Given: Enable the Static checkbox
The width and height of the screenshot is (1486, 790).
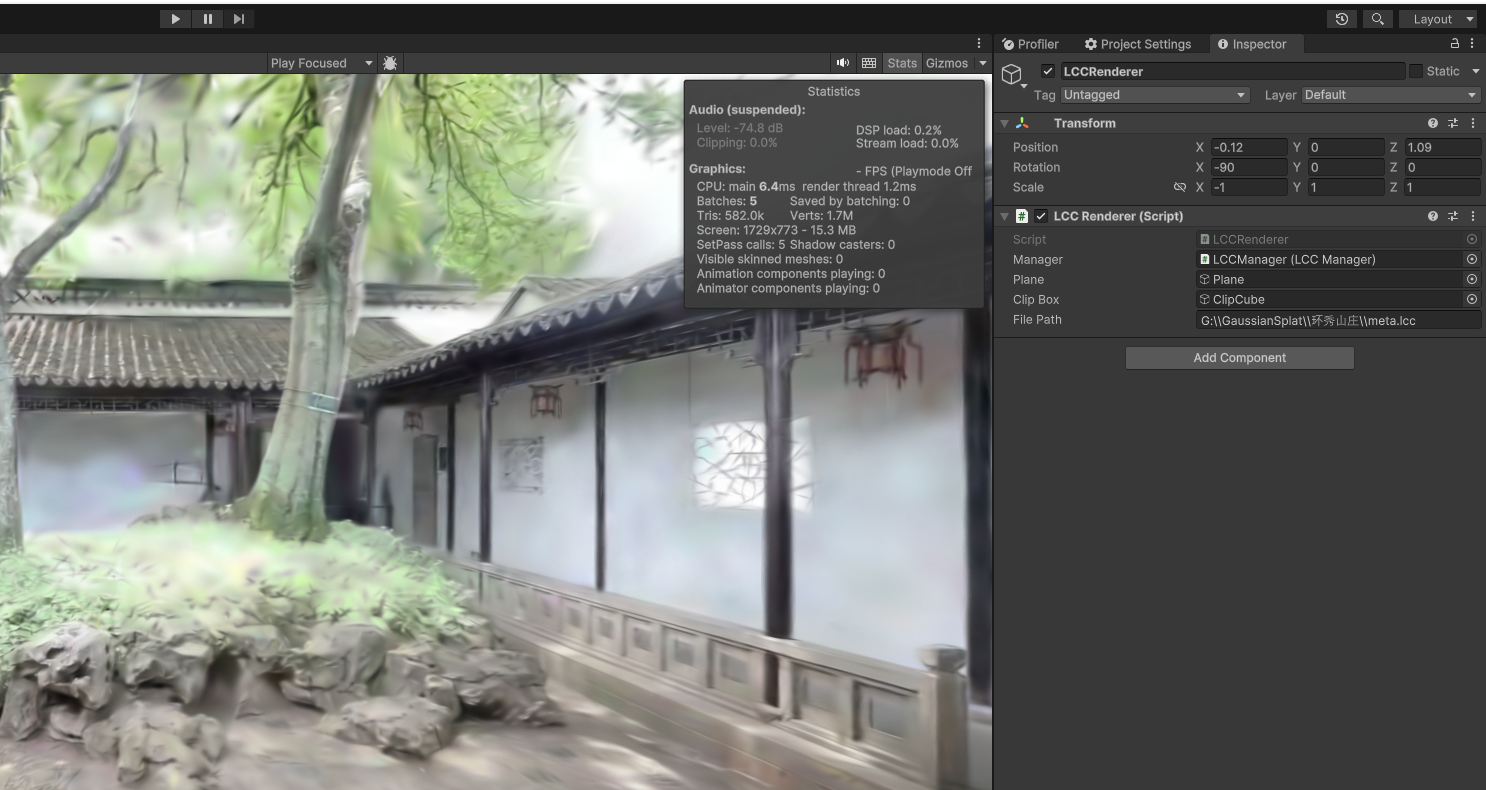Looking at the screenshot, I should [1415, 71].
